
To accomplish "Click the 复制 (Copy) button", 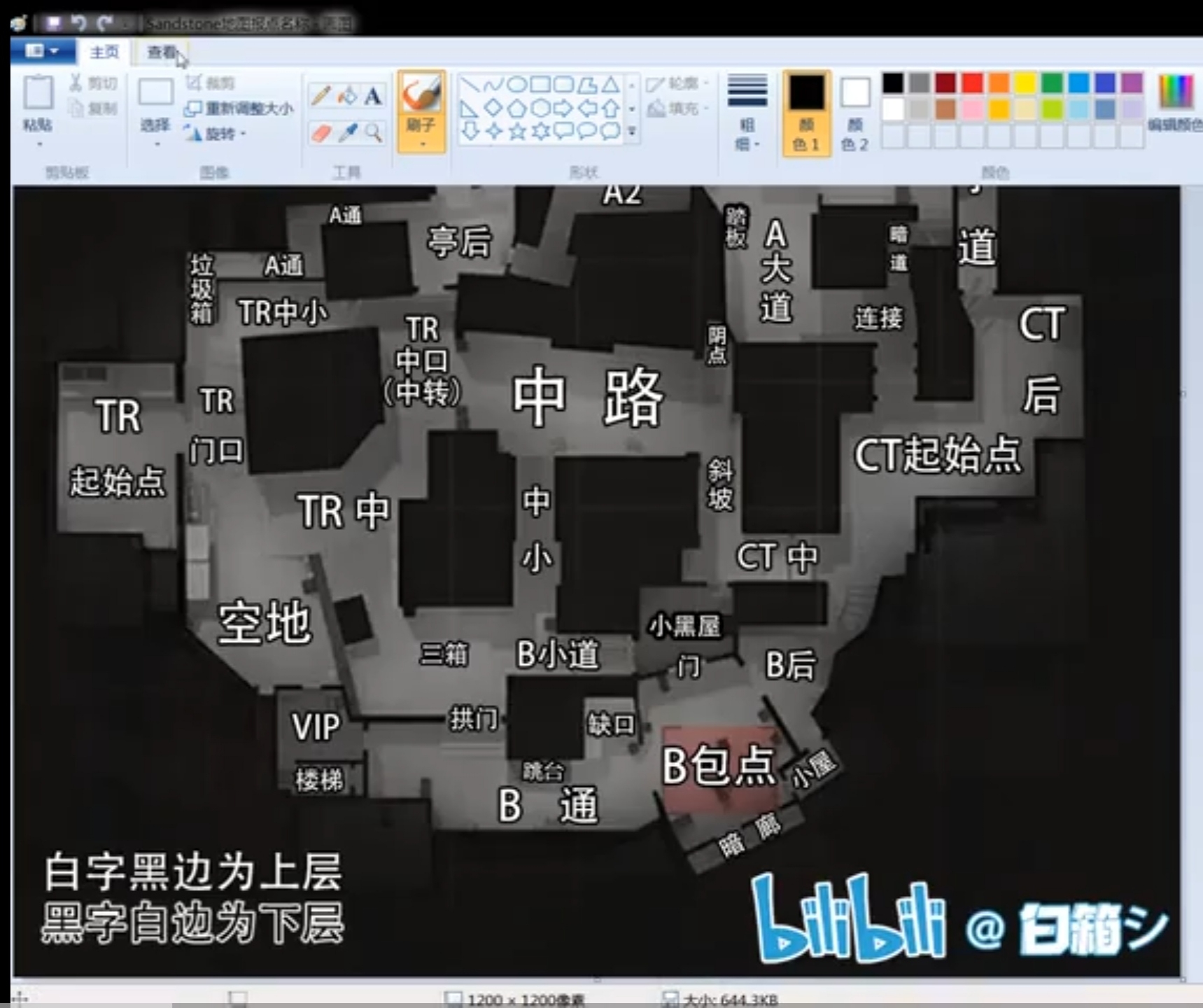I will [x=93, y=108].
